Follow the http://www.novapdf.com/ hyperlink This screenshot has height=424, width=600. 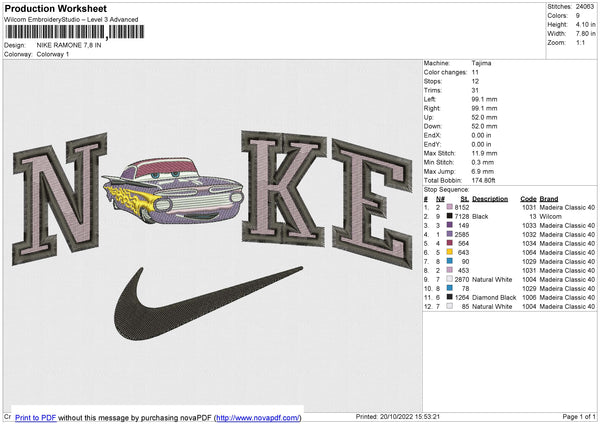pos(258,418)
